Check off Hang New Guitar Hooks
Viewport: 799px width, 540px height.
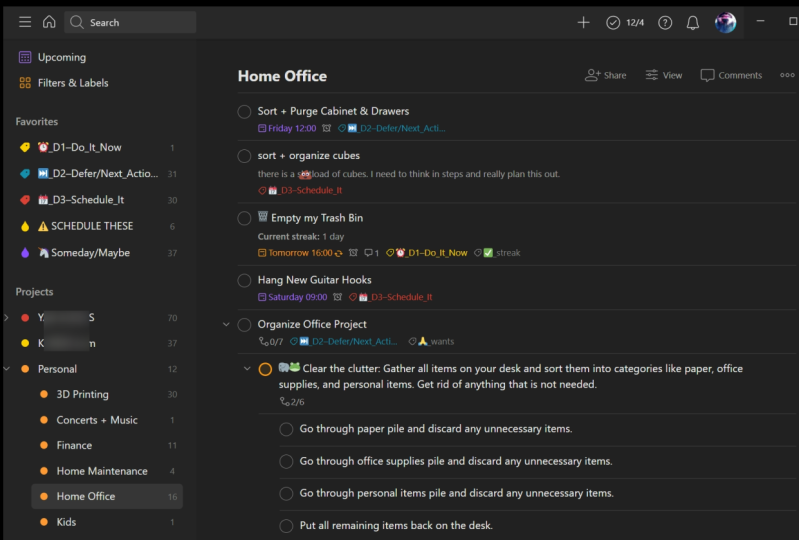tap(244, 280)
